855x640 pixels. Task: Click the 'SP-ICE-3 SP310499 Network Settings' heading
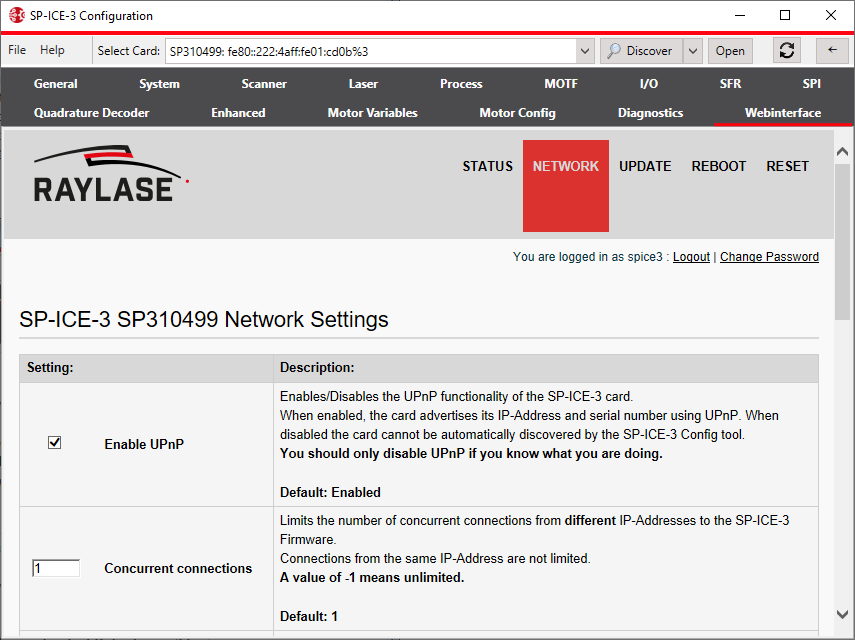click(x=204, y=319)
